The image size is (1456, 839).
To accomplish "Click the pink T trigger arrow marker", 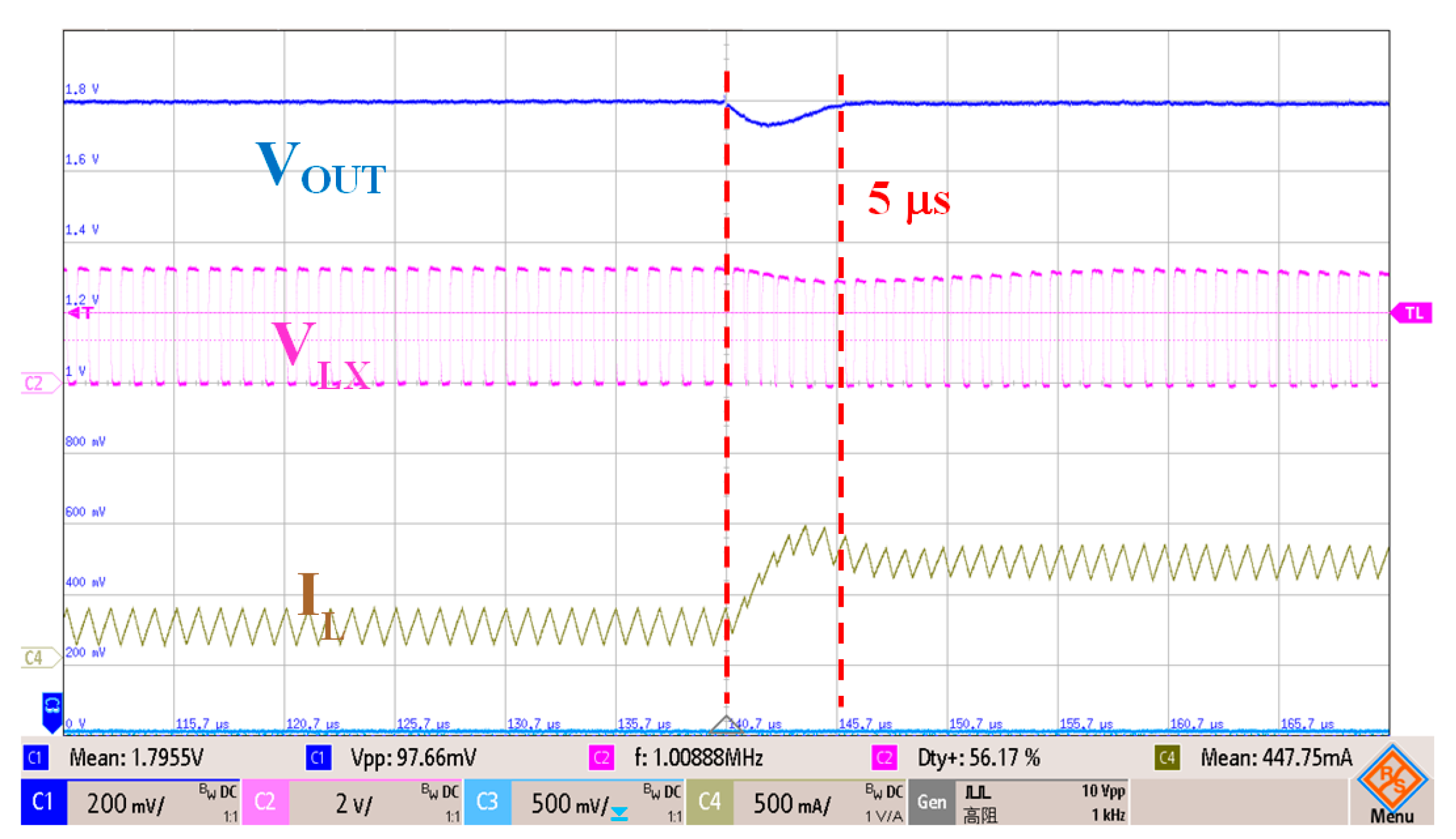I will [80, 313].
